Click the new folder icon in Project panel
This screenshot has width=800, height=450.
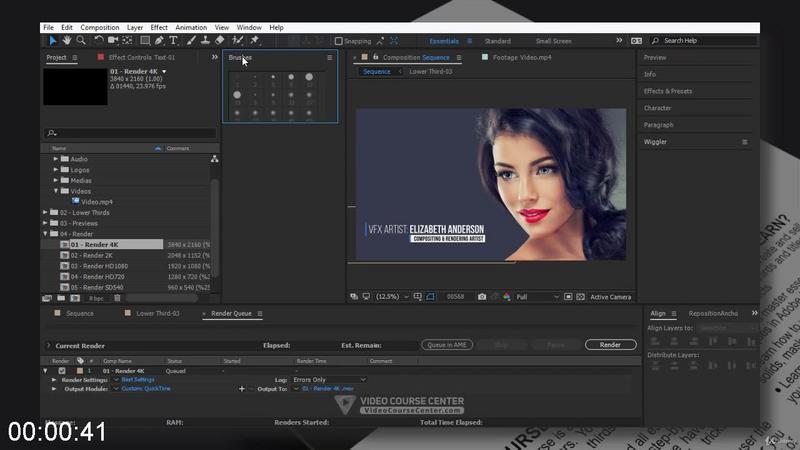[61, 298]
